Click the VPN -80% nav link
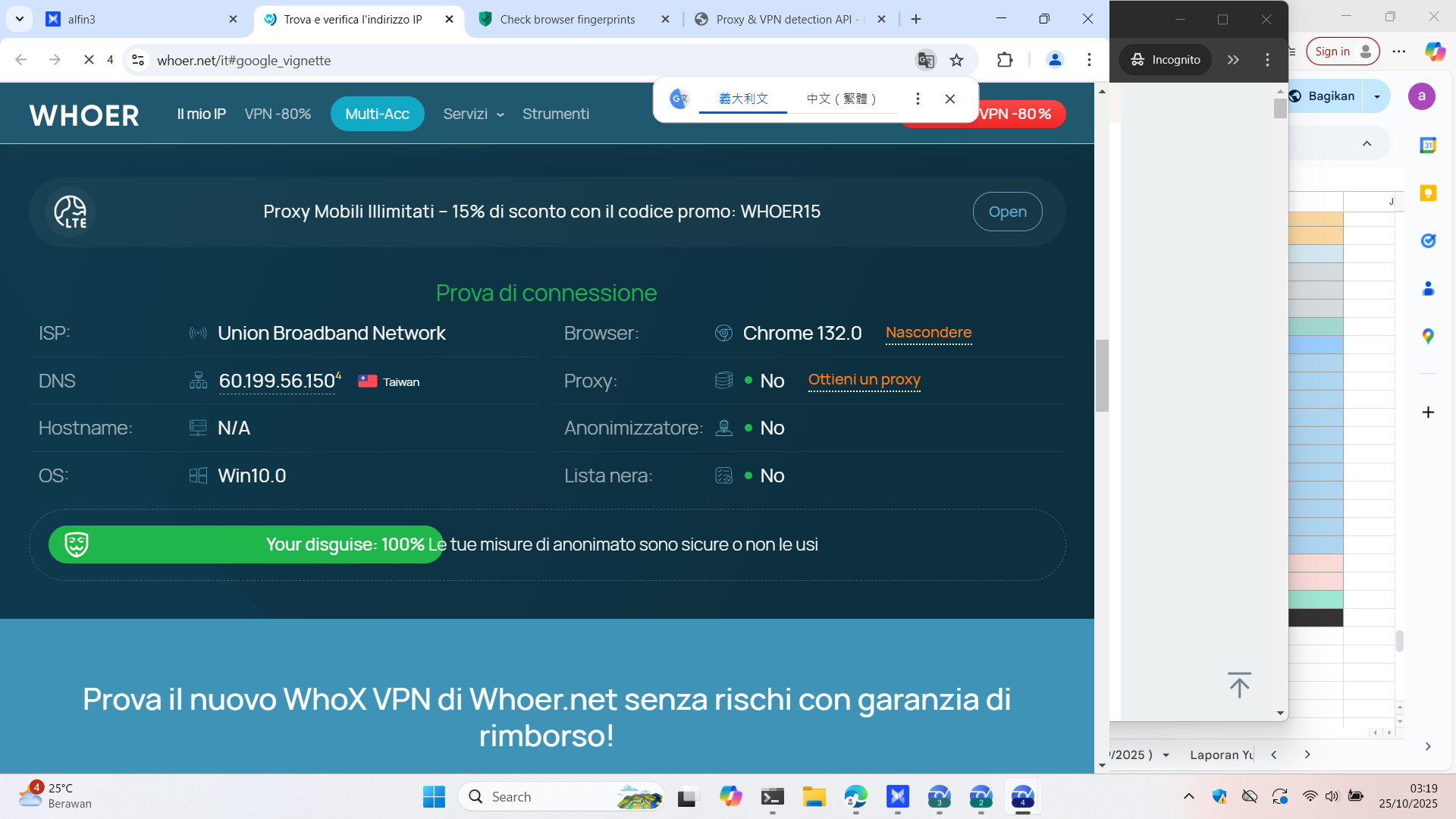Viewport: 1456px width, 819px height. pos(278,115)
